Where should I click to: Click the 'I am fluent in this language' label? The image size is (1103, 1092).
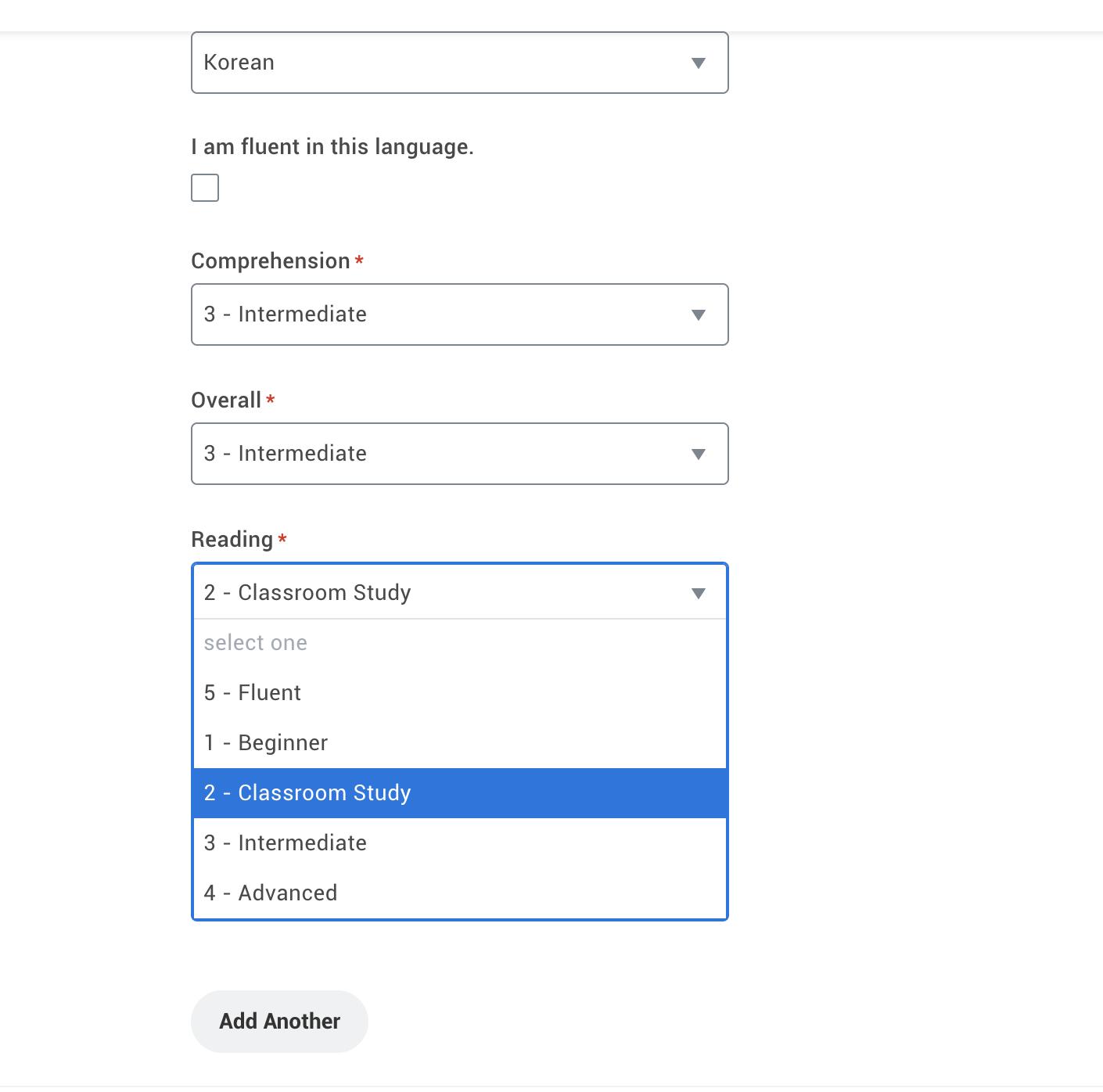(332, 147)
